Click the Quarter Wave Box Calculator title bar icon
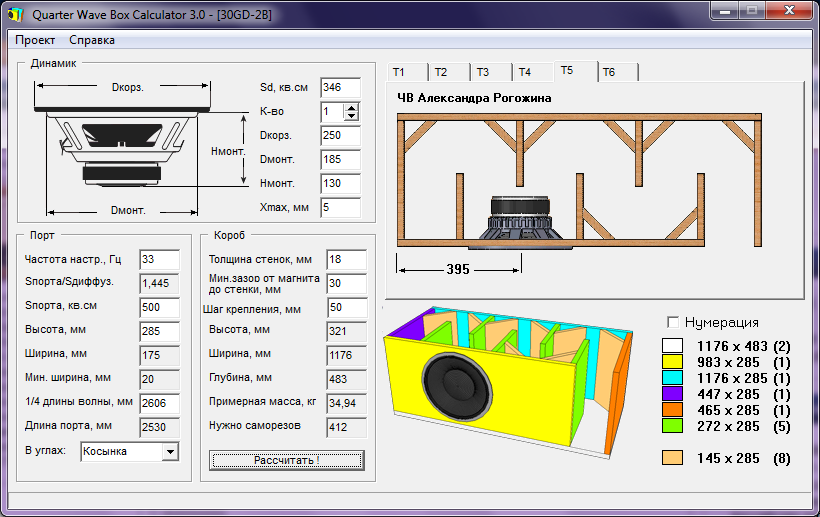This screenshot has width=820, height=517. click(16, 14)
